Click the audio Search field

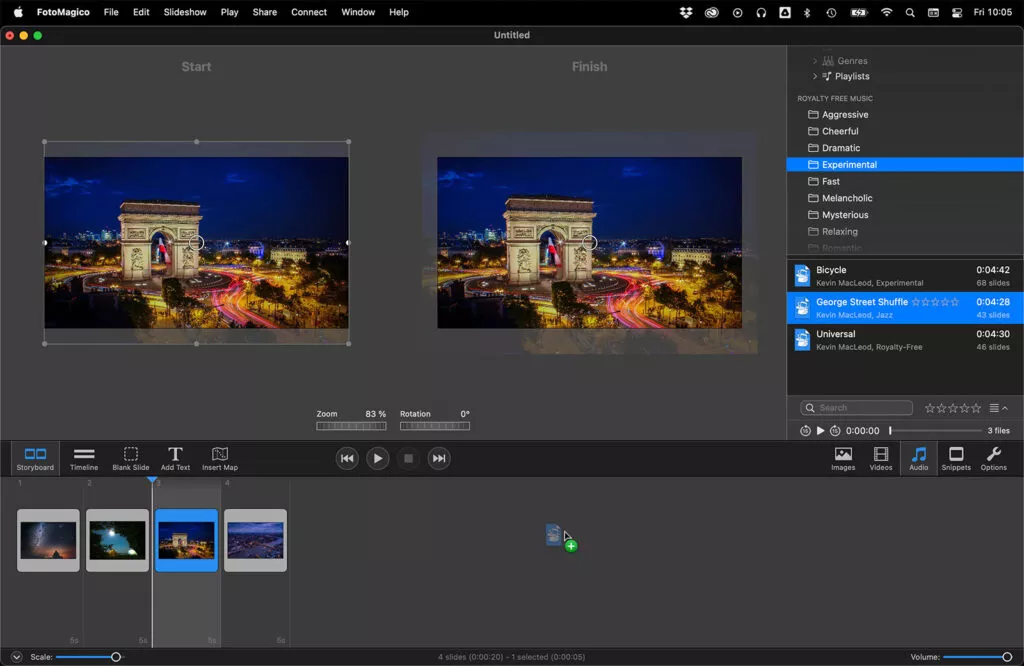(856, 408)
